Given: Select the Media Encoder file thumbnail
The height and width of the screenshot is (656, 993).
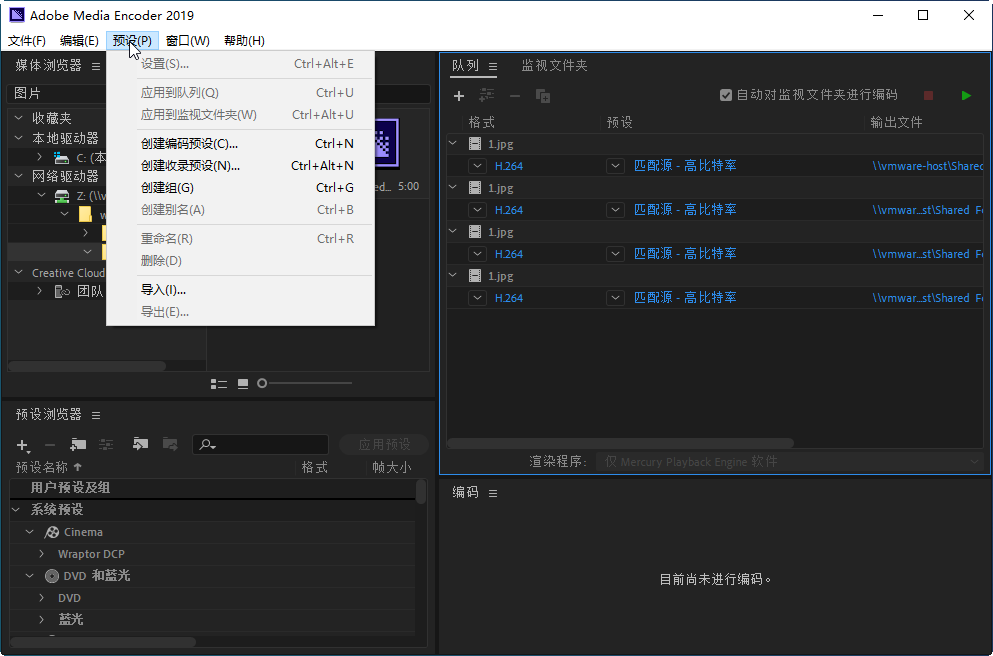Looking at the screenshot, I should 387,143.
